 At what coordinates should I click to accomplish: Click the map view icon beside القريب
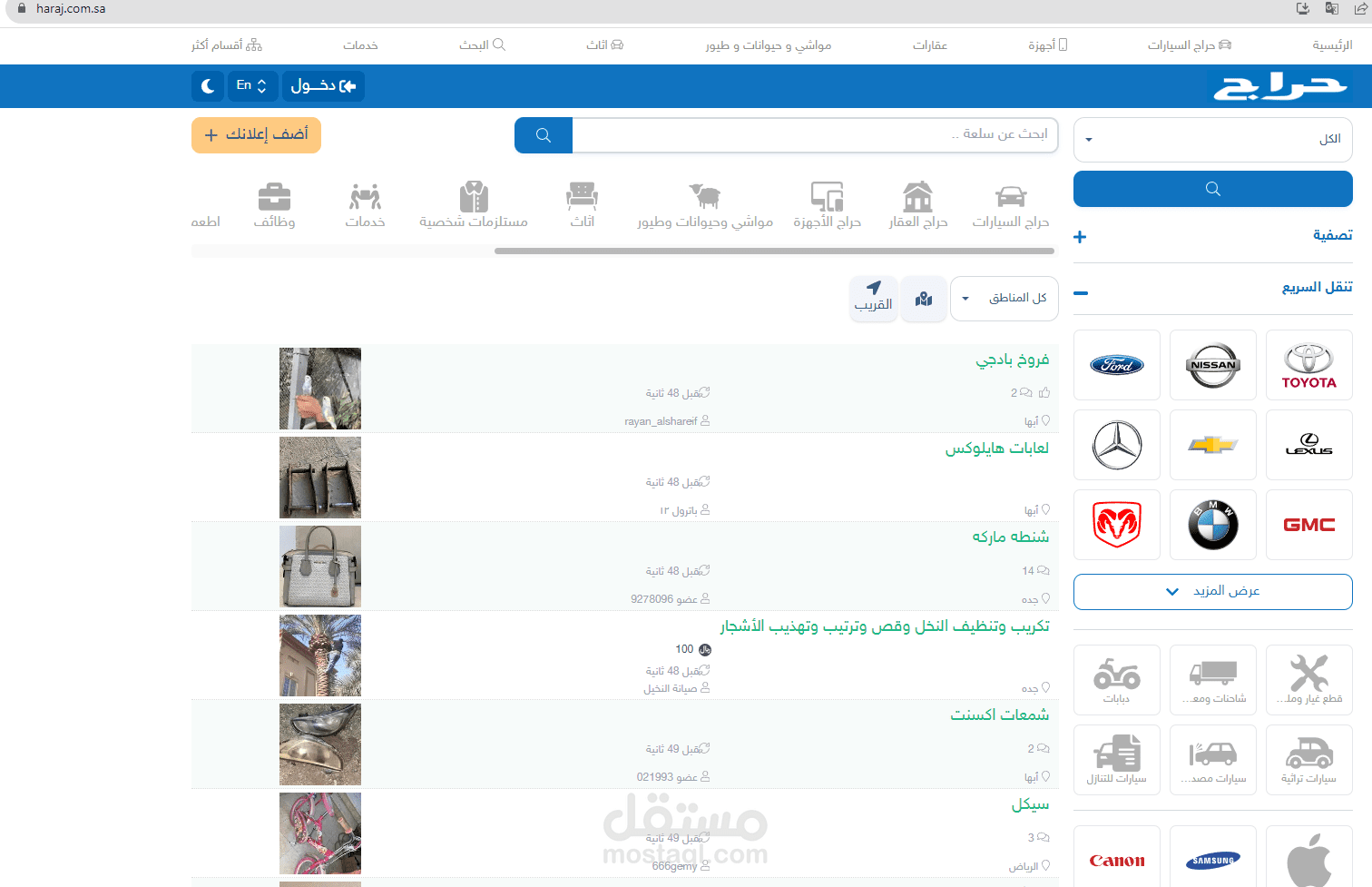coord(923,298)
